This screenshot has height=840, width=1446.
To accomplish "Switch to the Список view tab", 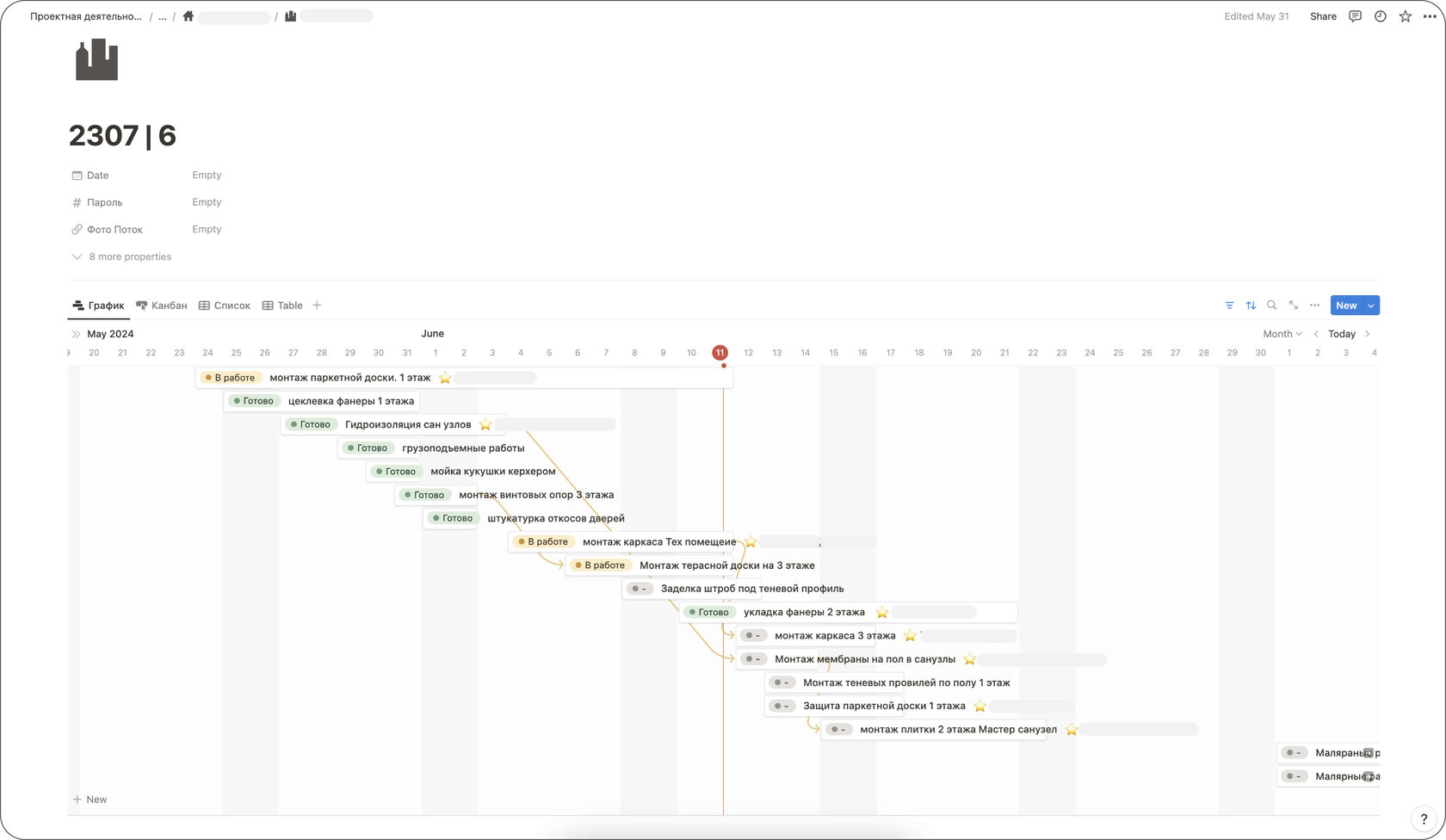I will (x=225, y=306).
